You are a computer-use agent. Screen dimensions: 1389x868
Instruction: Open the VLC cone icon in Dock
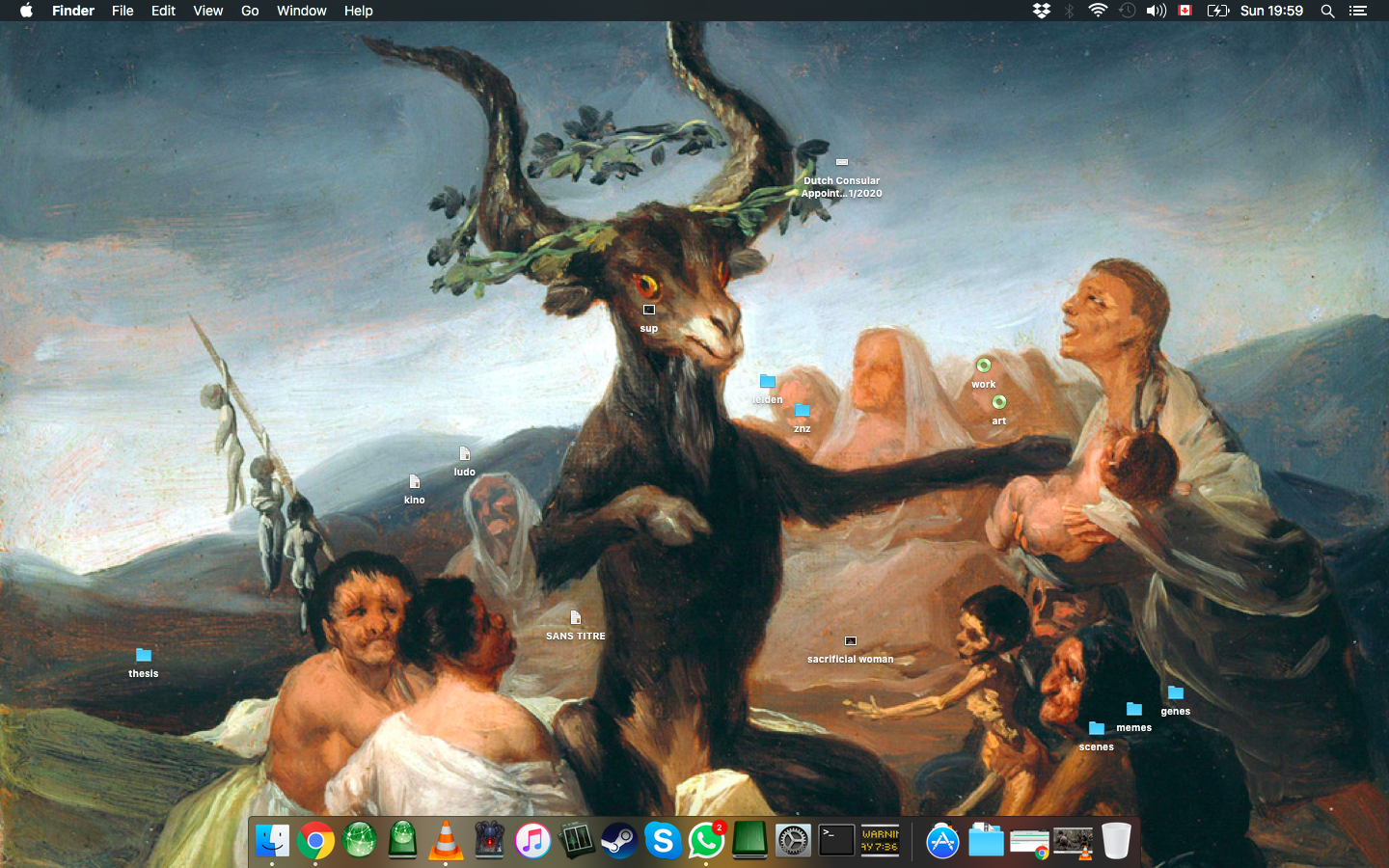pos(446,841)
